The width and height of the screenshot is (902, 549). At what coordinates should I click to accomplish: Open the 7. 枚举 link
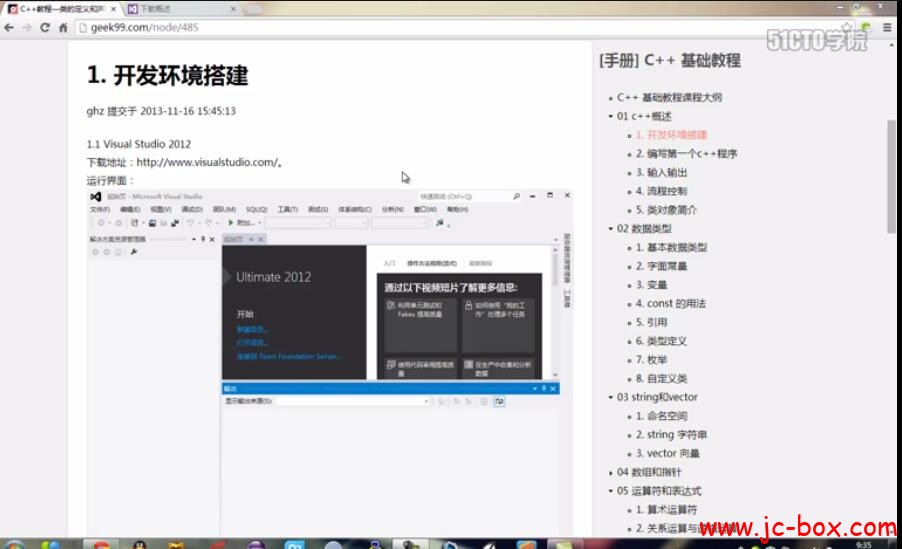click(651, 360)
